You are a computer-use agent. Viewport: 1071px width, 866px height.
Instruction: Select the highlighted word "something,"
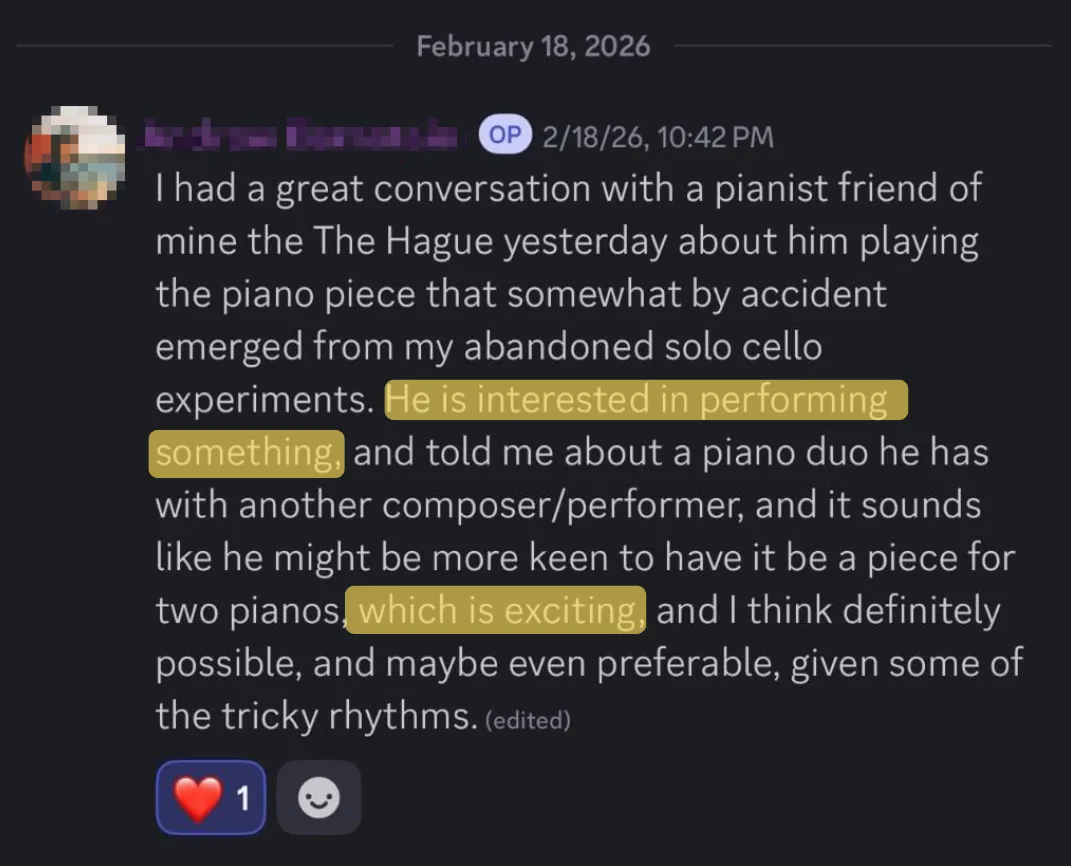pyautogui.click(x=249, y=453)
